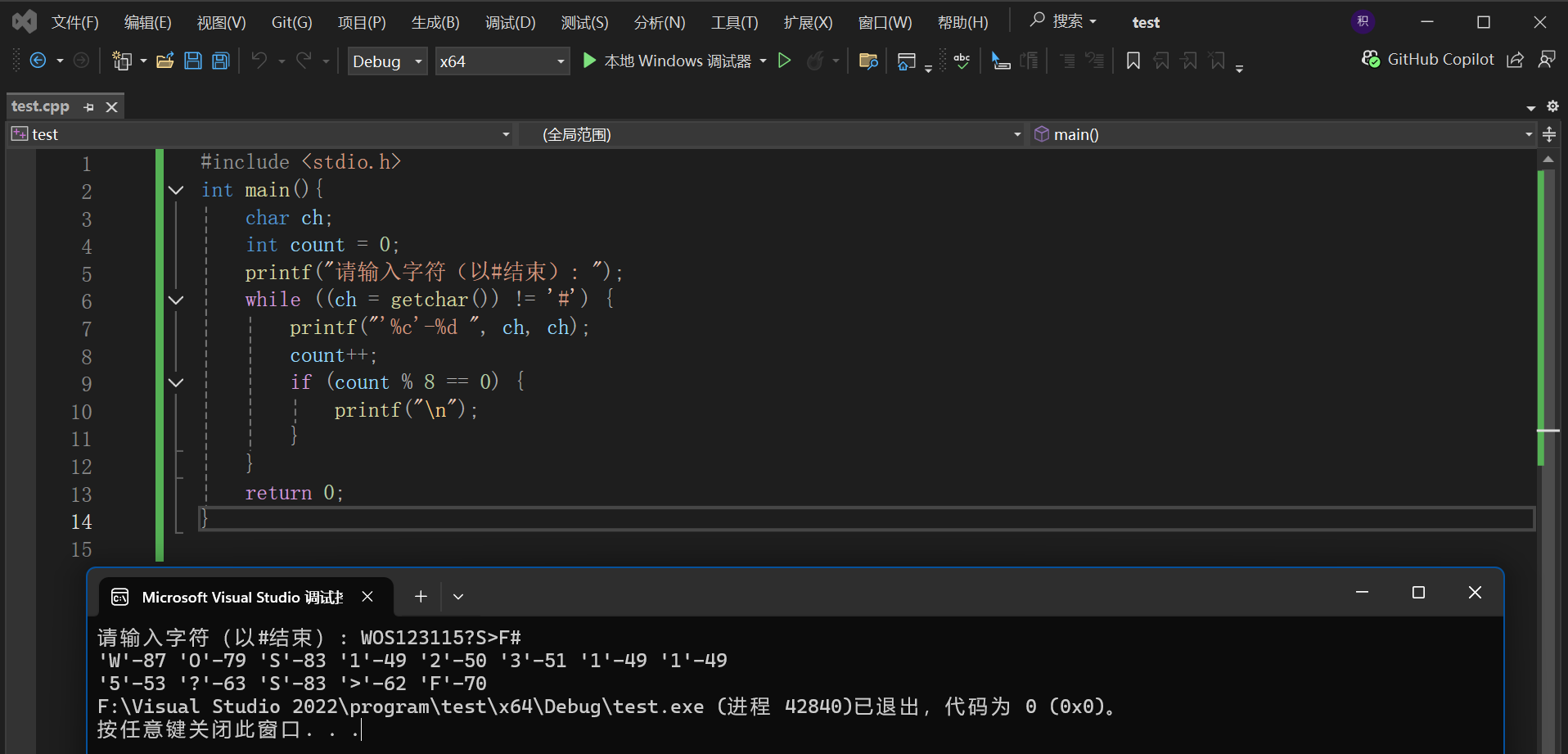The image size is (1568, 754).
Task: Close the Microsoft Visual Studio console tab
Action: click(x=368, y=597)
